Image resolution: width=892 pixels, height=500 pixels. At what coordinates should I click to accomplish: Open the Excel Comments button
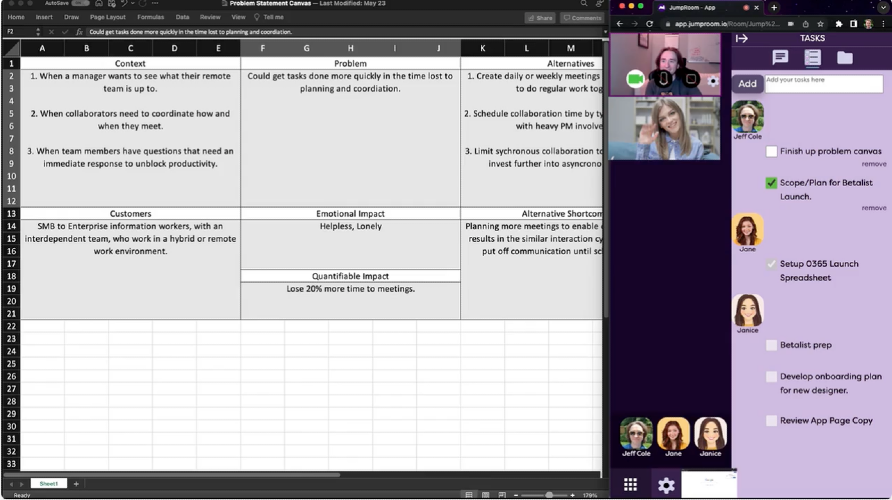pyautogui.click(x=582, y=18)
